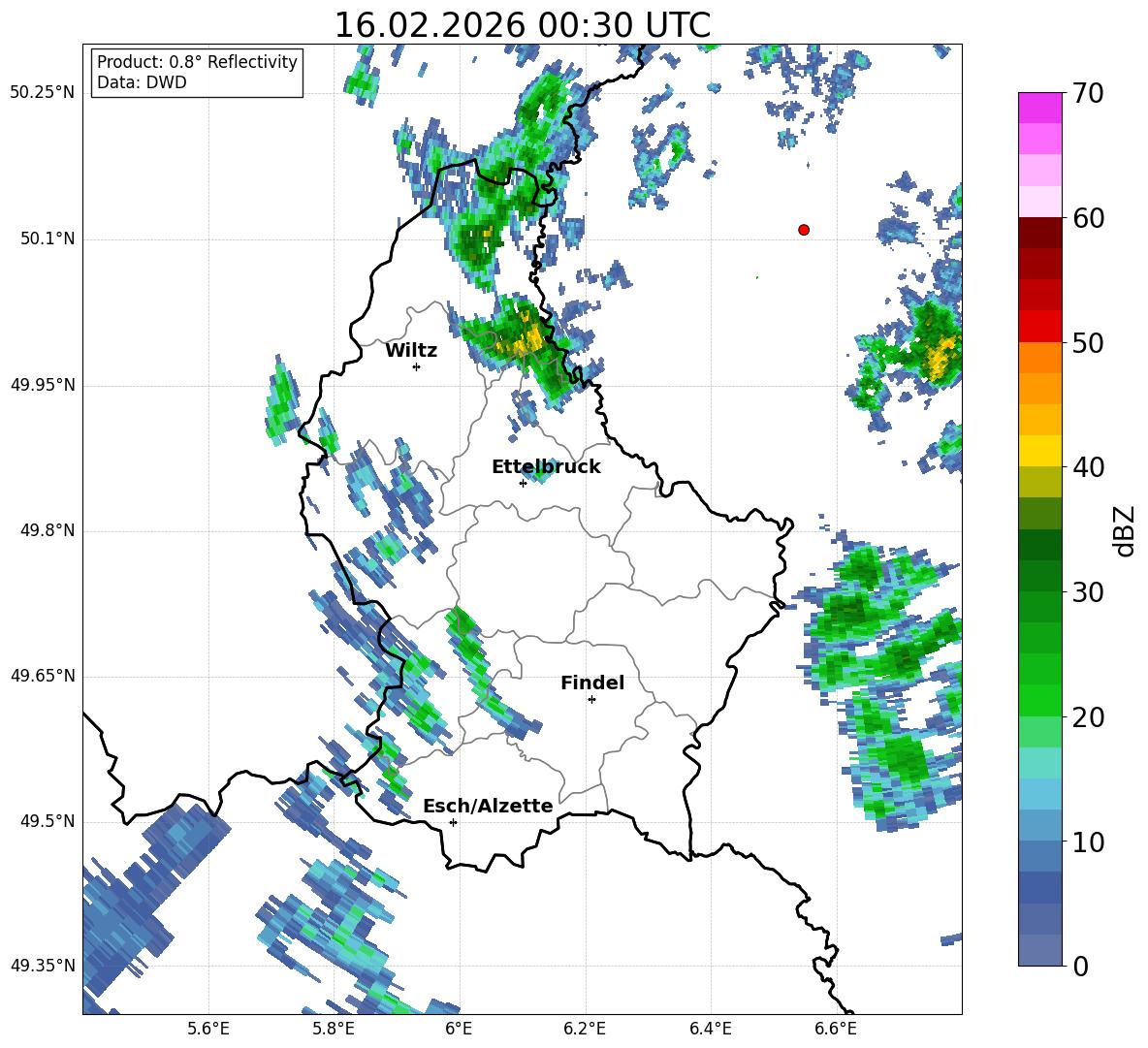1148x1048 pixels.
Task: Select the Esch/Alzette city label
Action: point(488,806)
